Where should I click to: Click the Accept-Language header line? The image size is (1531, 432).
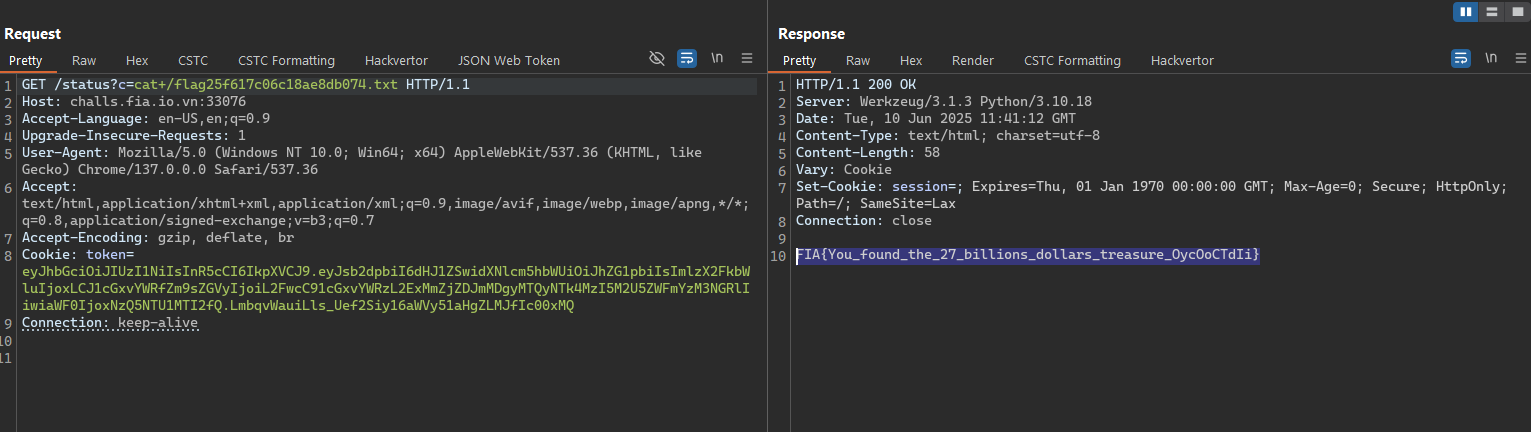coord(146,119)
